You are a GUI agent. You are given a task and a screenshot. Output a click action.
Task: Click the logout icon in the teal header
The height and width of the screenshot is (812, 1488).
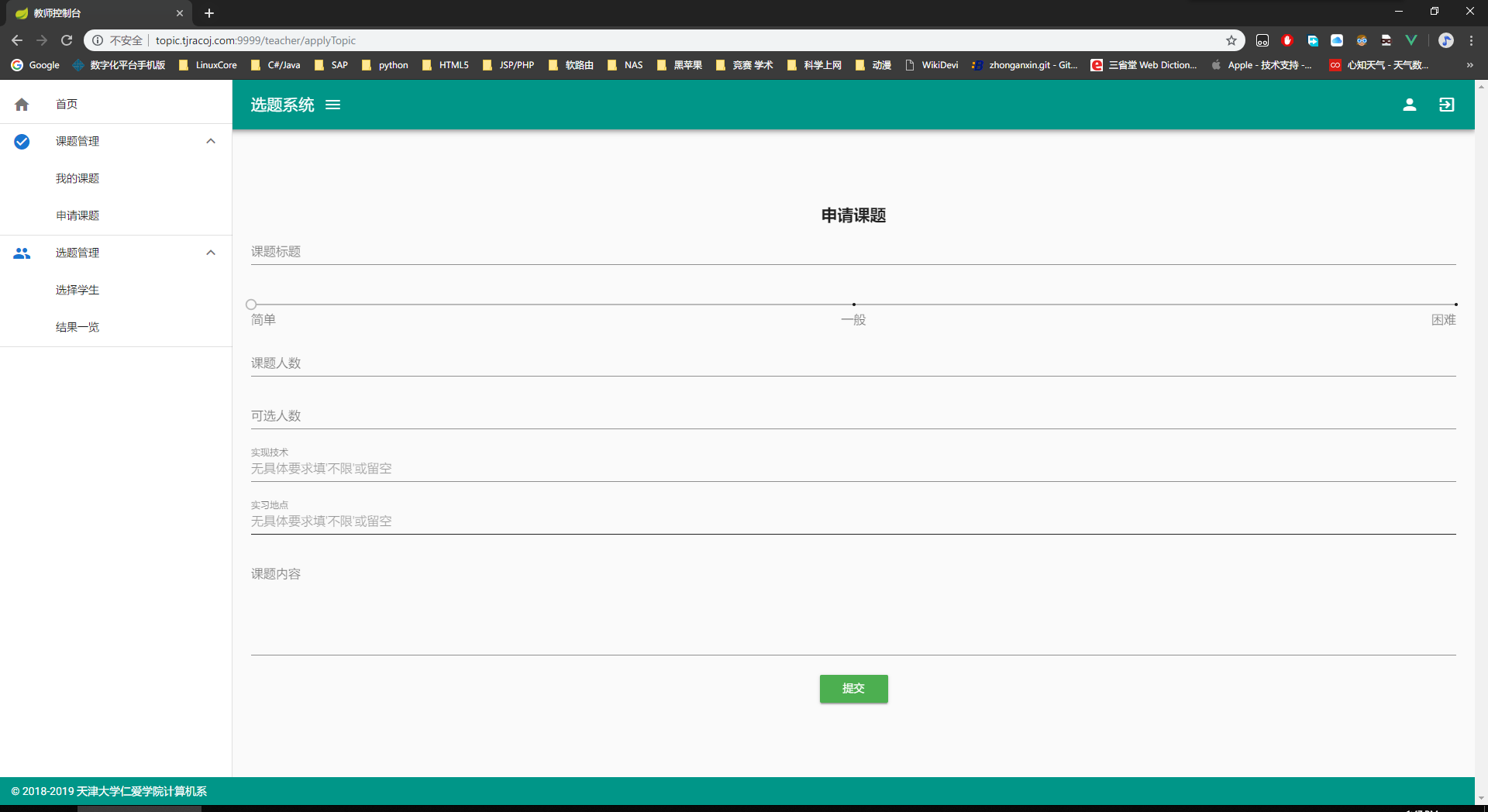1447,105
